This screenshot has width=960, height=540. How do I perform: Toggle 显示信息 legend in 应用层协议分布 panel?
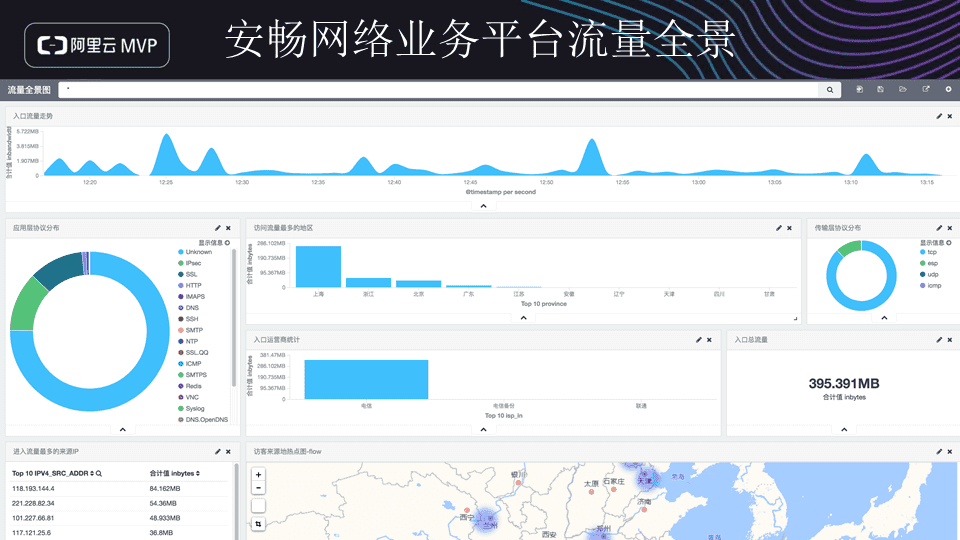214,243
